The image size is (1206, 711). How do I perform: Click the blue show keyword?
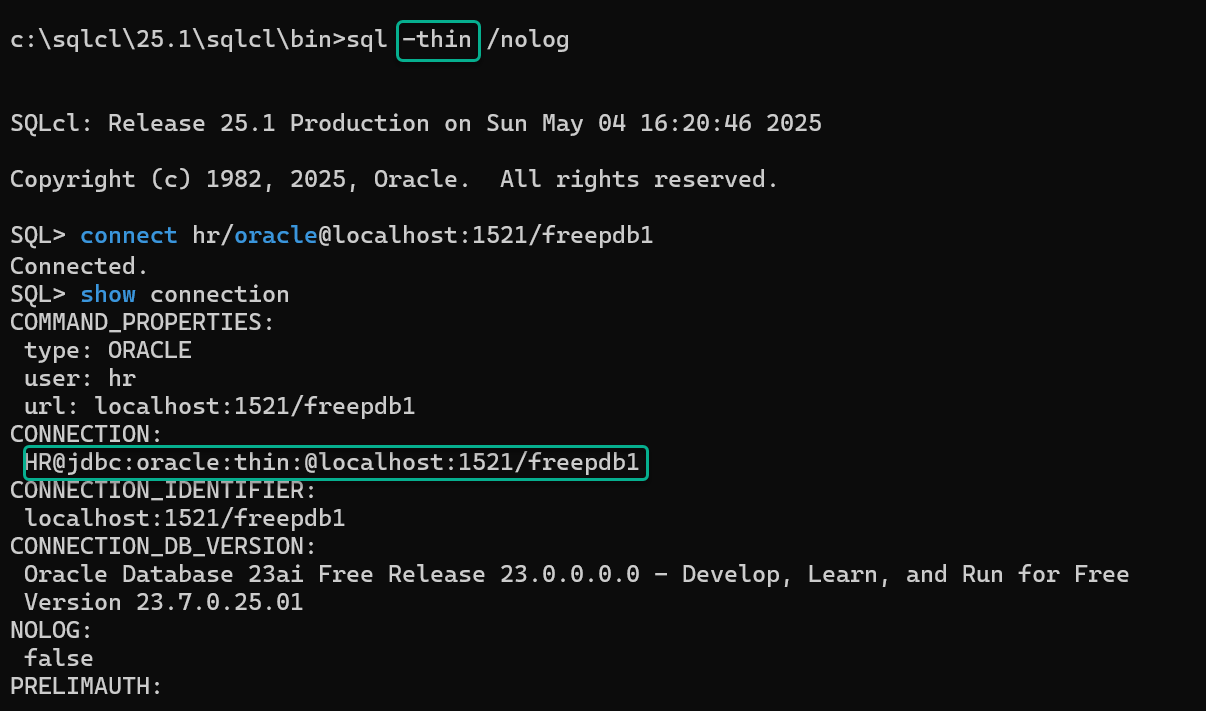[107, 294]
